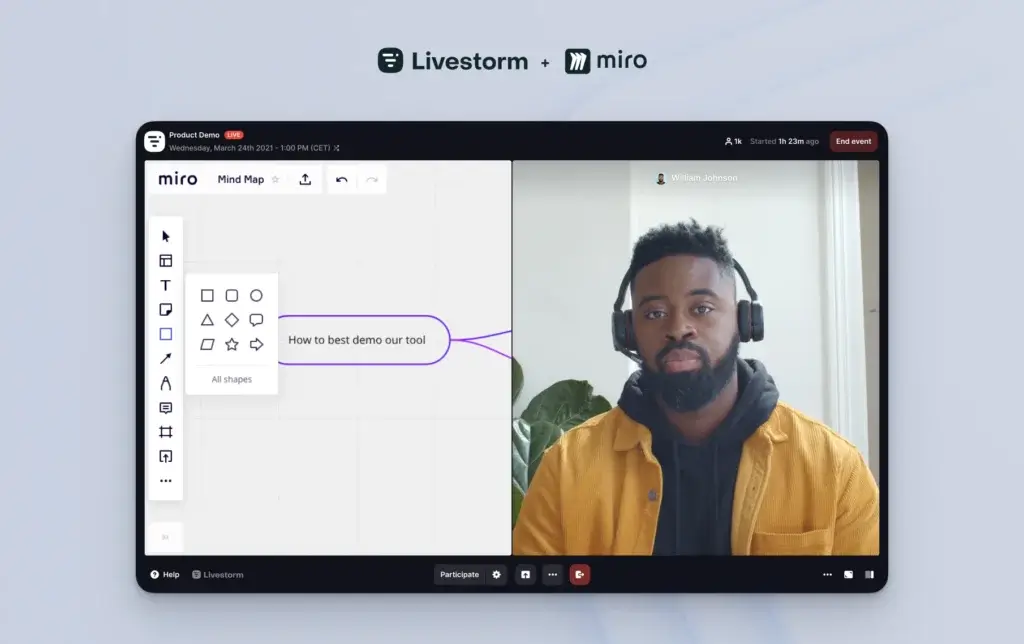Click the Mind Map board title
The width and height of the screenshot is (1024, 644).
click(x=241, y=180)
